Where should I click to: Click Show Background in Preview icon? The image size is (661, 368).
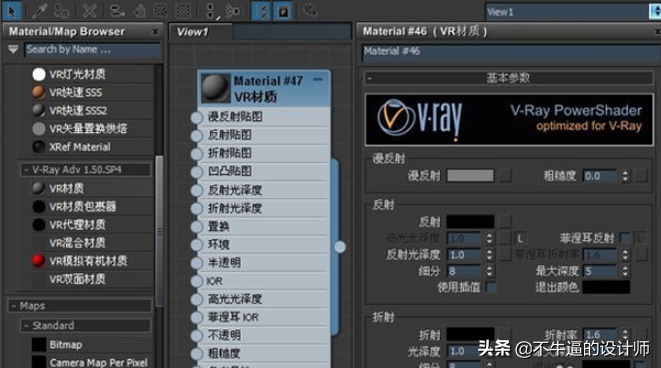183,11
